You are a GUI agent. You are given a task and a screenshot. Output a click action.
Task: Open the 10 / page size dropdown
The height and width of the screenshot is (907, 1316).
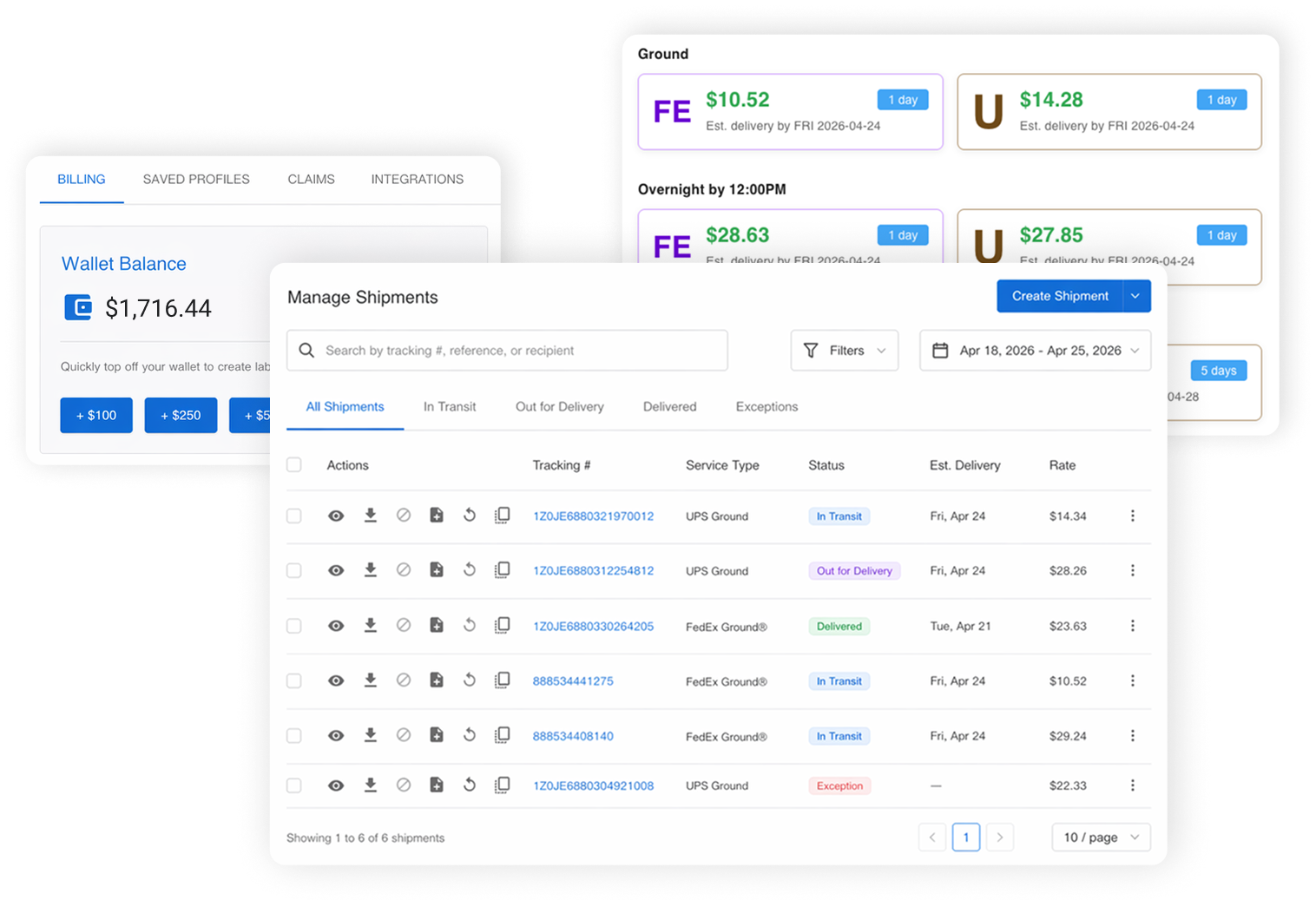1102,838
